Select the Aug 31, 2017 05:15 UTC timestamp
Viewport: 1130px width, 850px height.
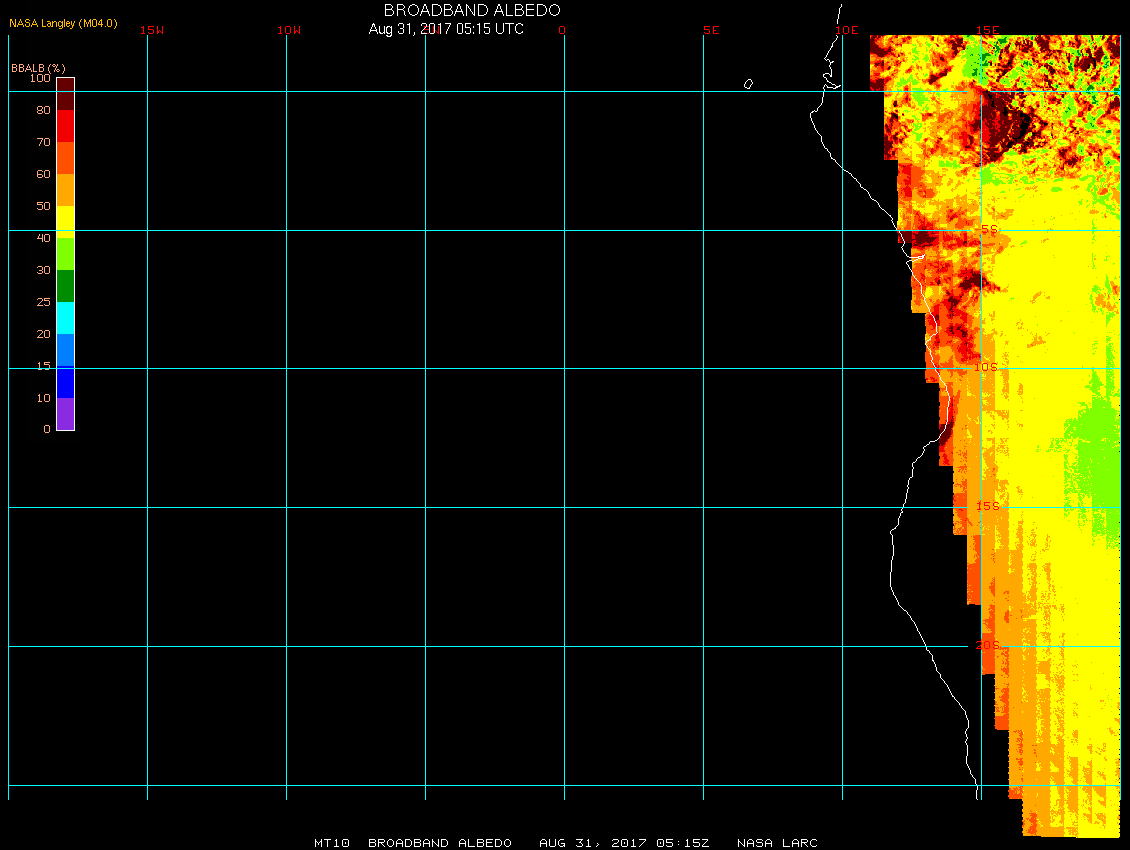[x=446, y=29]
